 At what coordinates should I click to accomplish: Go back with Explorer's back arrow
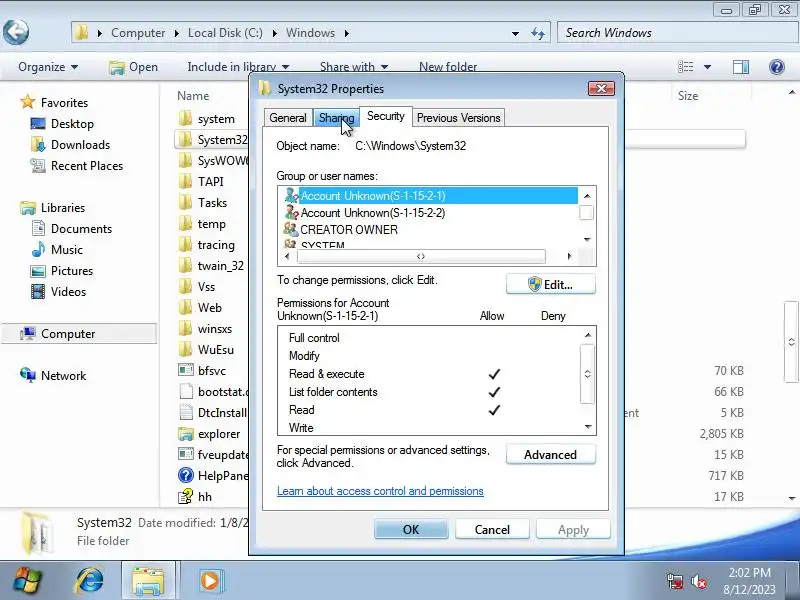(x=16, y=32)
